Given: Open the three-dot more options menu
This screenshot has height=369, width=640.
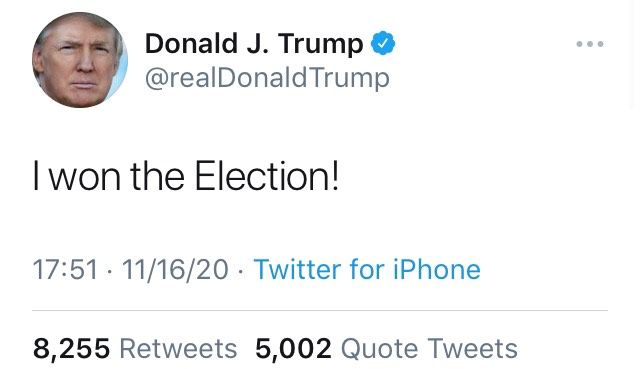Looking at the screenshot, I should click(590, 44).
